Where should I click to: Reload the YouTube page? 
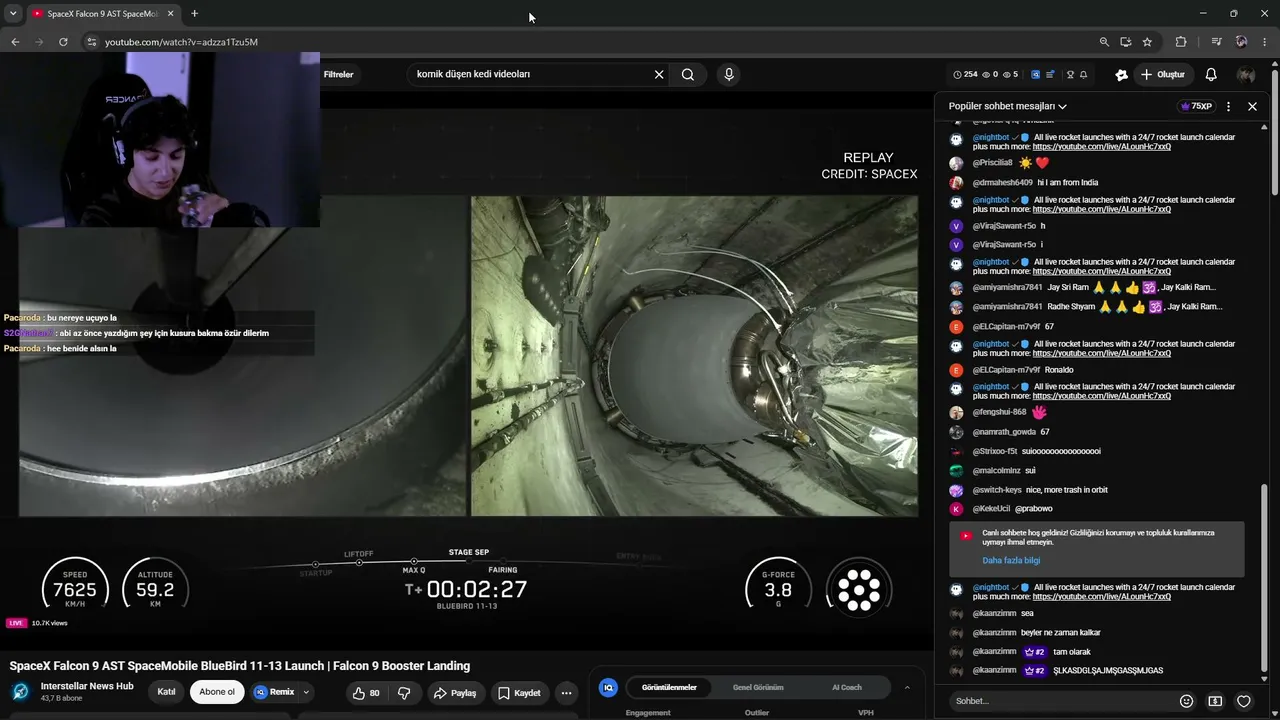(x=63, y=42)
